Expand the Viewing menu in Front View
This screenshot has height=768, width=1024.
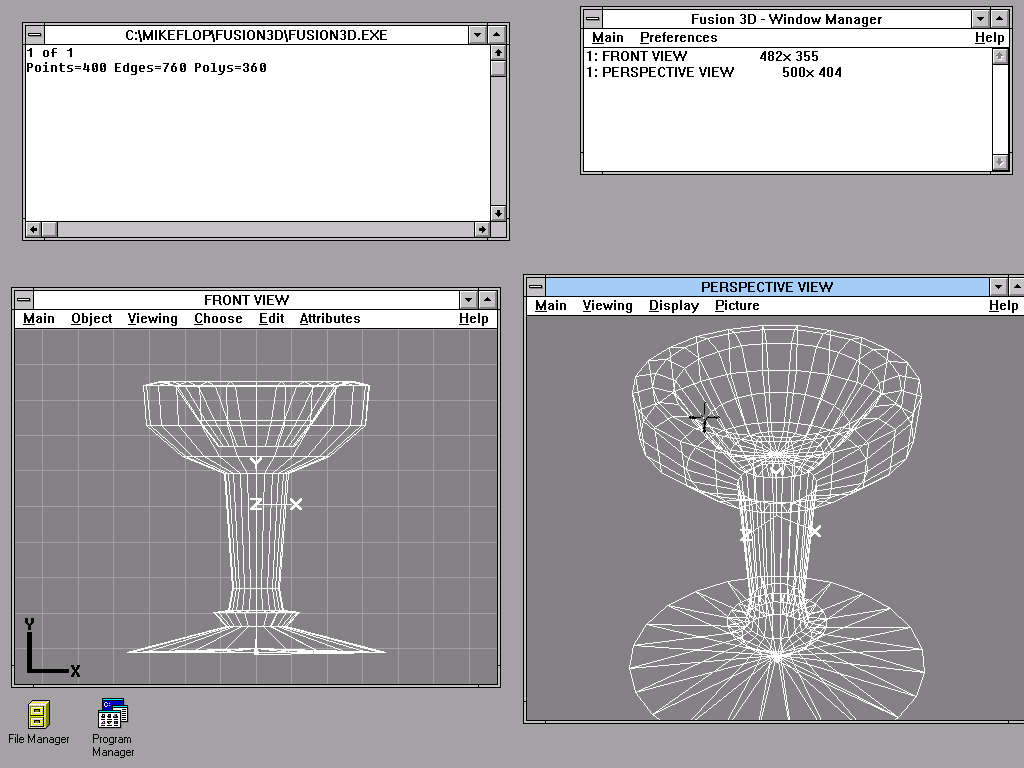[152, 319]
